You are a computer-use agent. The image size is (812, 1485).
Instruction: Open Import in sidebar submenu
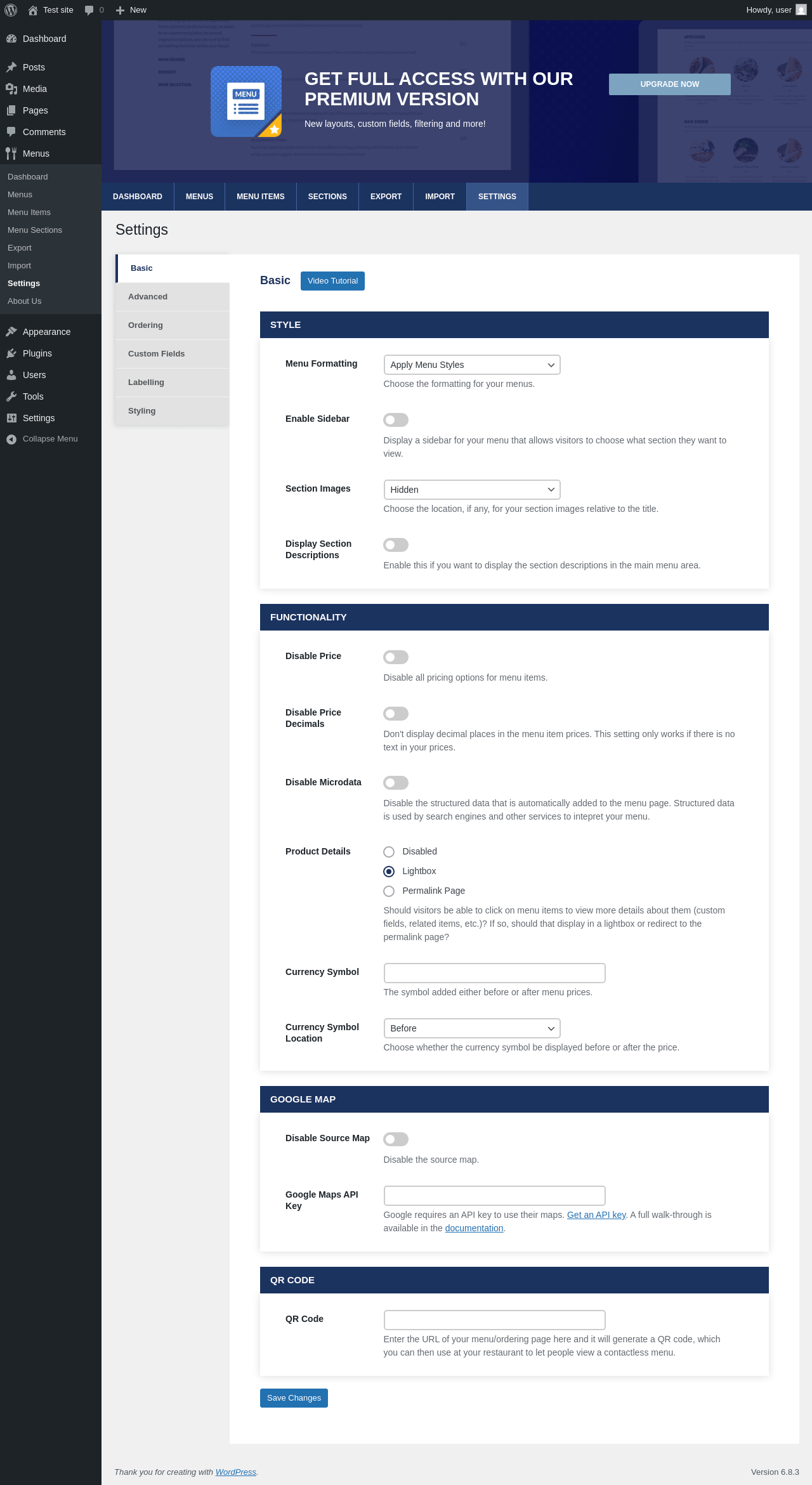point(51,266)
